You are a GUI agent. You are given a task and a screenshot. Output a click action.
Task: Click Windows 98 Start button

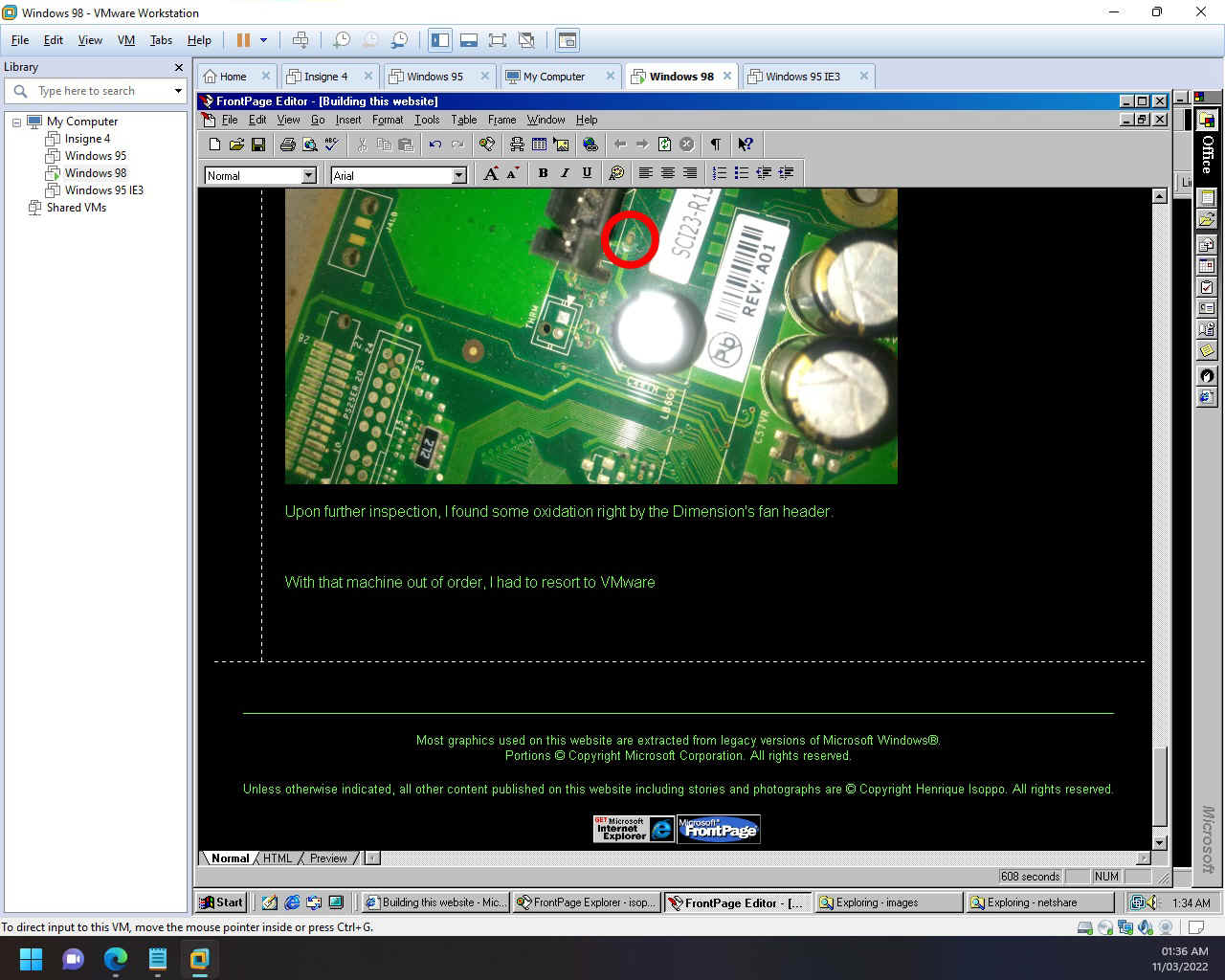tap(221, 902)
